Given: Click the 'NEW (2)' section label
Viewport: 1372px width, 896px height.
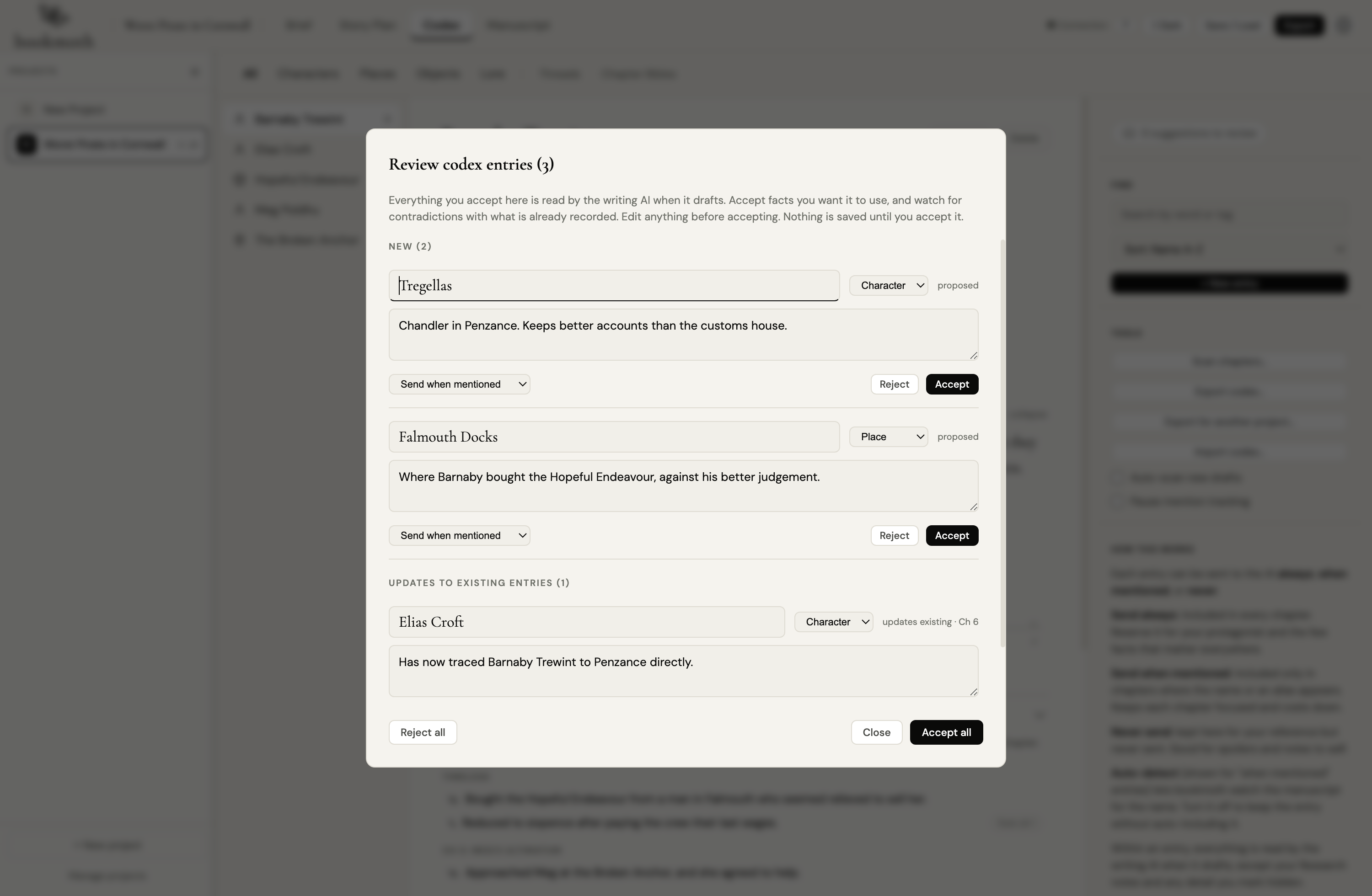Looking at the screenshot, I should point(410,246).
